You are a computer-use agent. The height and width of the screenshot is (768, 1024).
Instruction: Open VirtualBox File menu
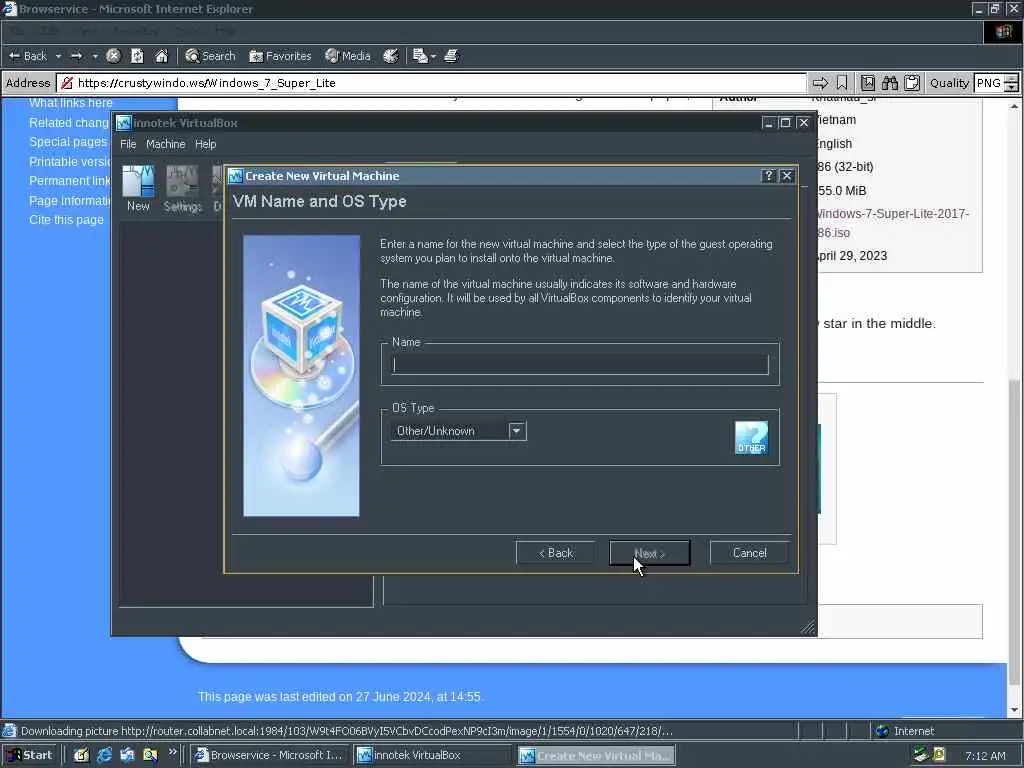tap(128, 144)
